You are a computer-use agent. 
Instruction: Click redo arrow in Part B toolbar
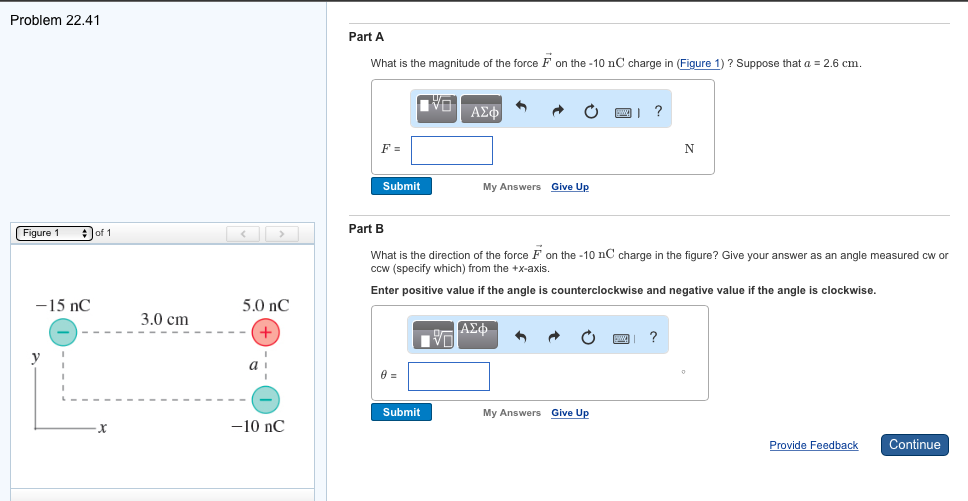pyautogui.click(x=554, y=337)
